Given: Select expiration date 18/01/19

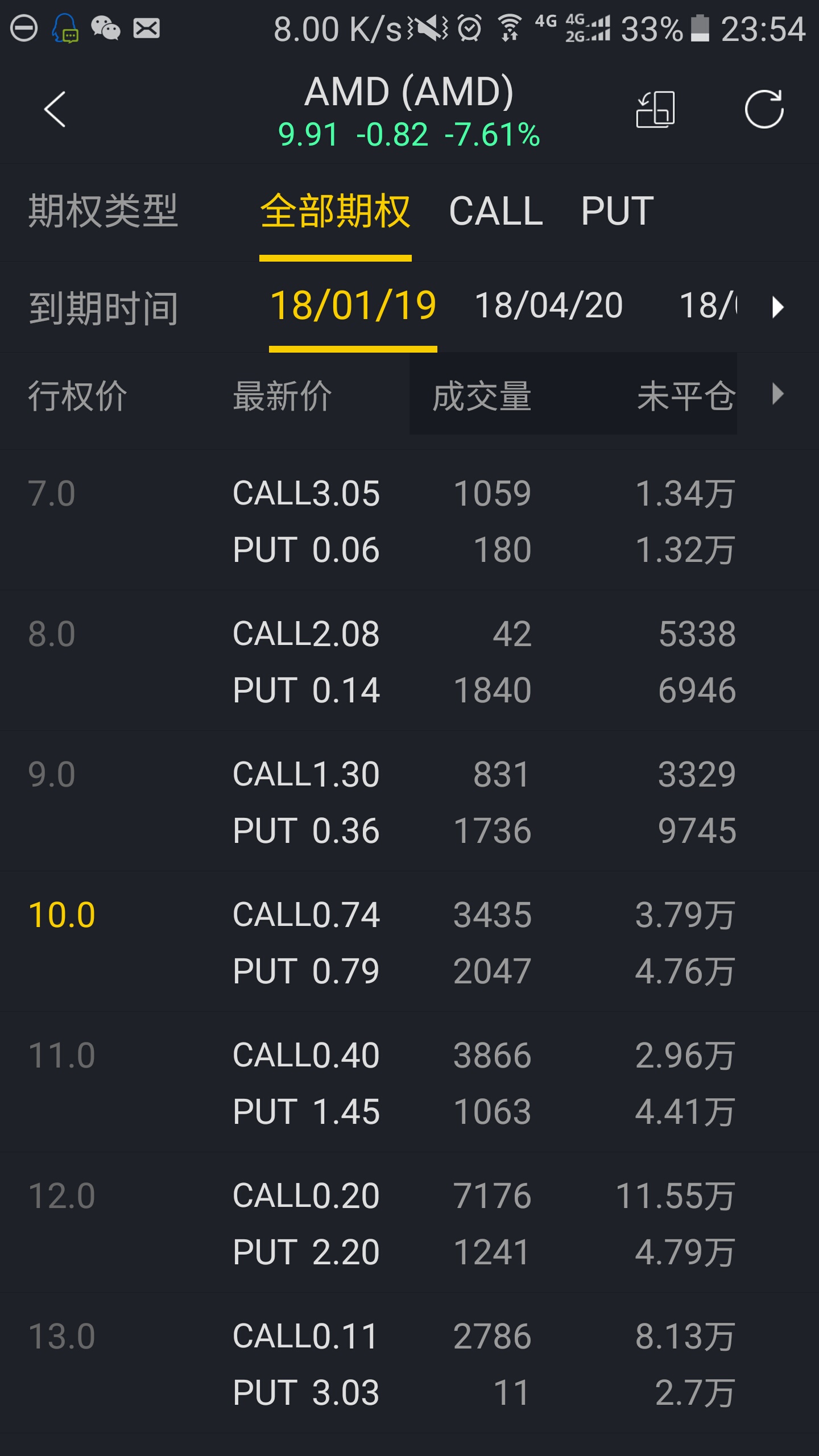Looking at the screenshot, I should click(x=353, y=306).
